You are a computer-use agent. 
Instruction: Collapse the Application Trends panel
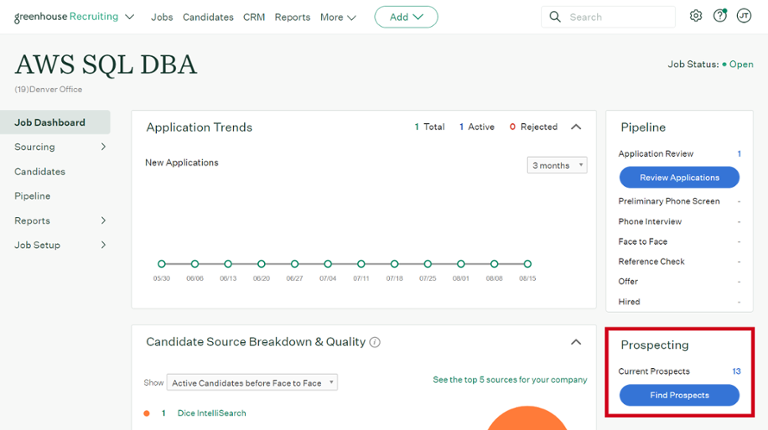tap(576, 127)
